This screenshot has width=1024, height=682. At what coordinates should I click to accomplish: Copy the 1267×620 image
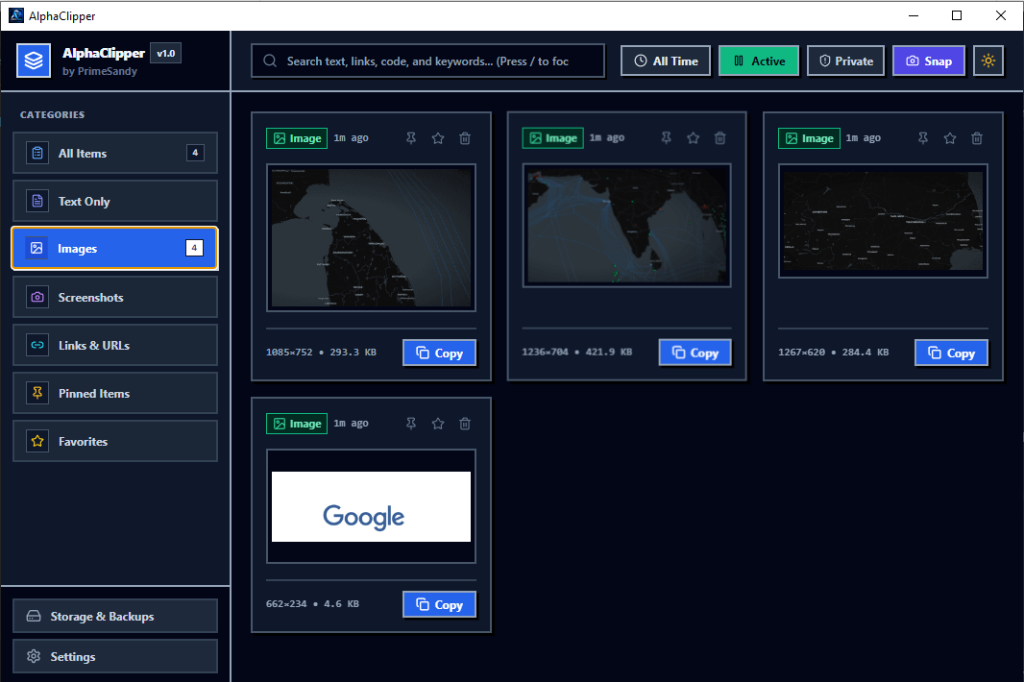952,353
